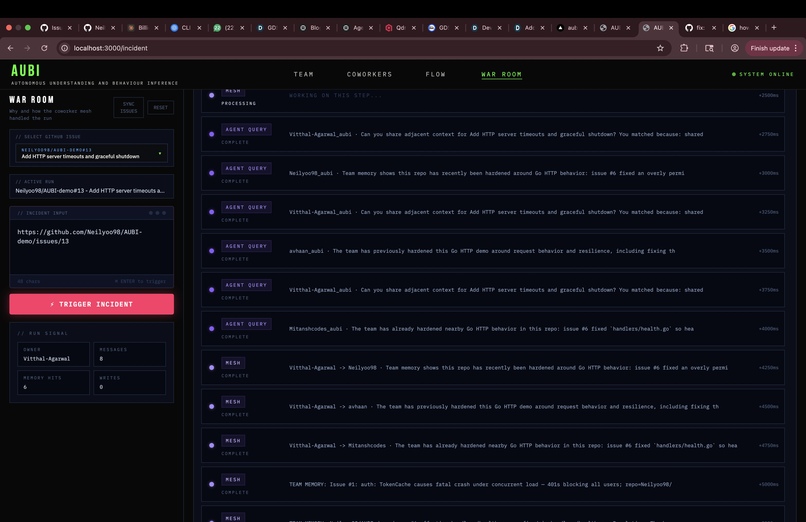Select the Vitthal-Agarwal -> Neilyoo98 mesh row
Viewport: 806px width, 522px height.
coord(493,367)
